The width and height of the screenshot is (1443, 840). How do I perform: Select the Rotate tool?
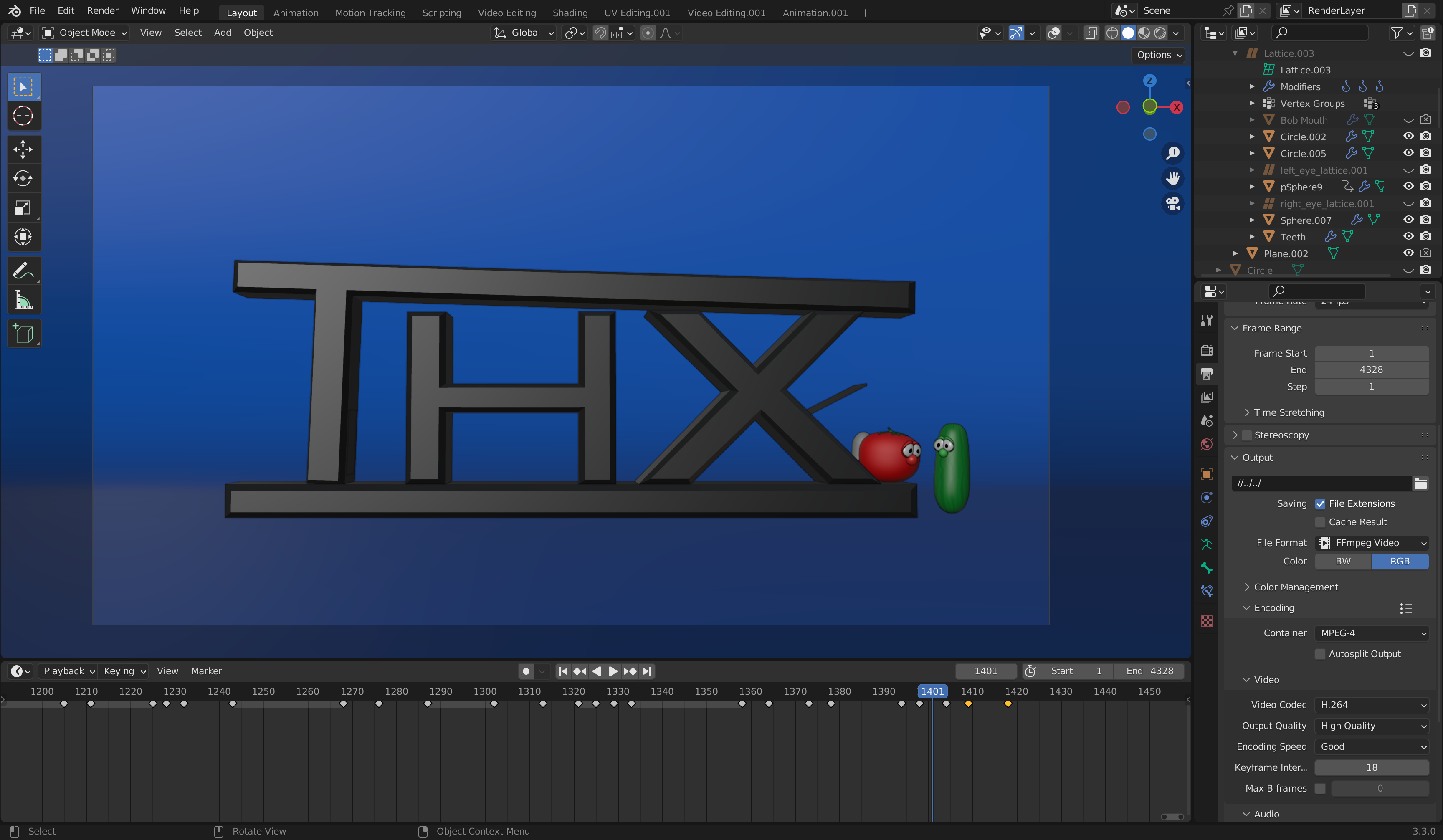pyautogui.click(x=23, y=179)
